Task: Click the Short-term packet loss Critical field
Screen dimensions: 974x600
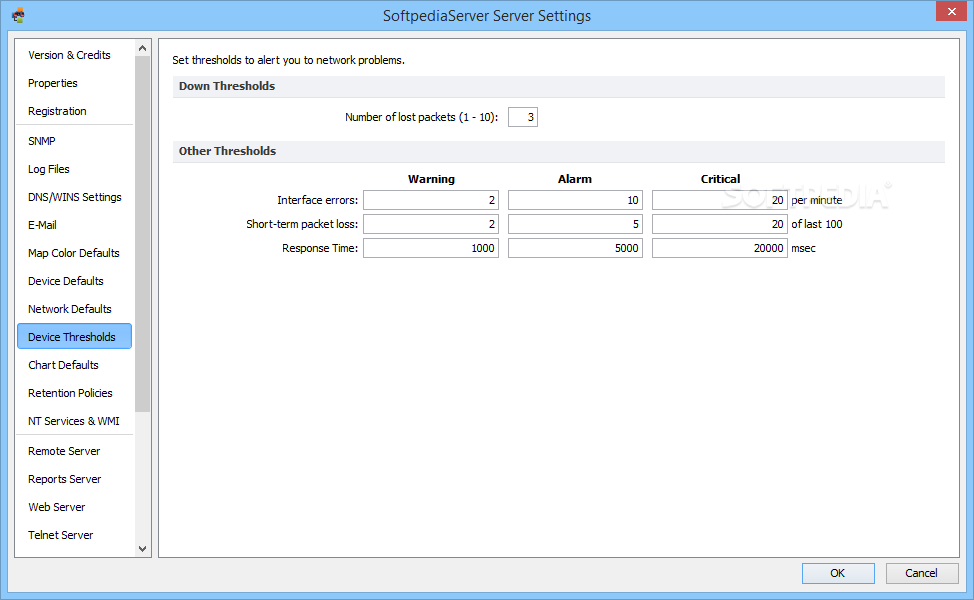Action: (x=719, y=224)
